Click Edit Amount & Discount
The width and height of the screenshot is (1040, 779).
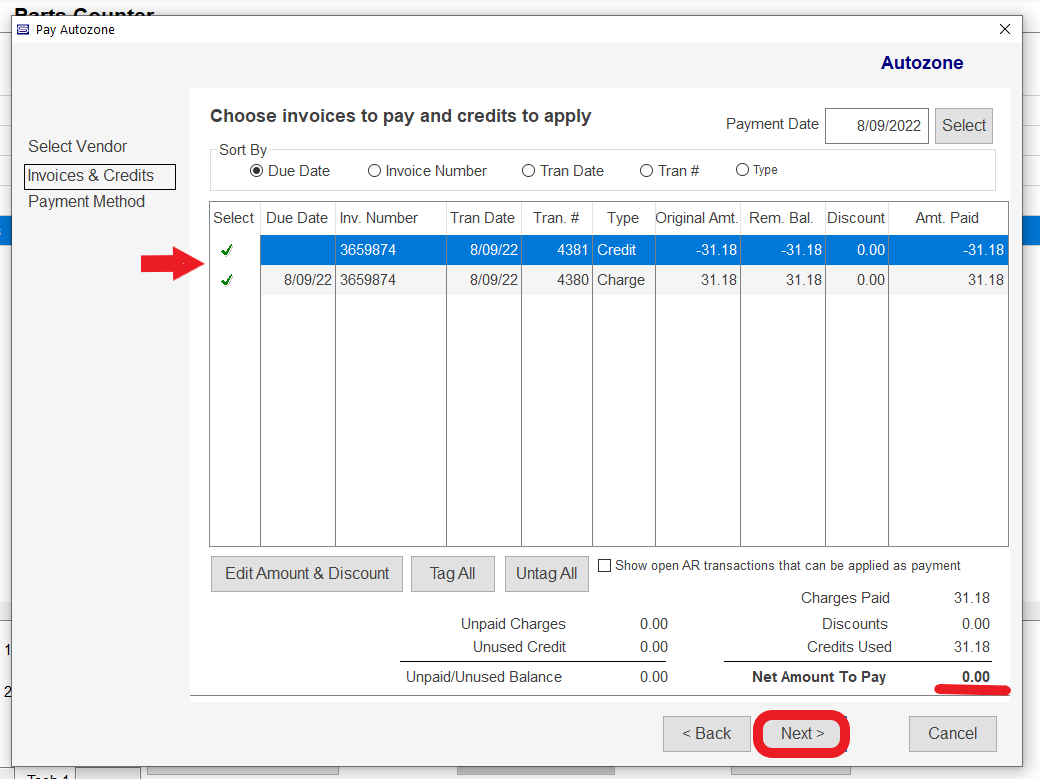pyautogui.click(x=307, y=573)
